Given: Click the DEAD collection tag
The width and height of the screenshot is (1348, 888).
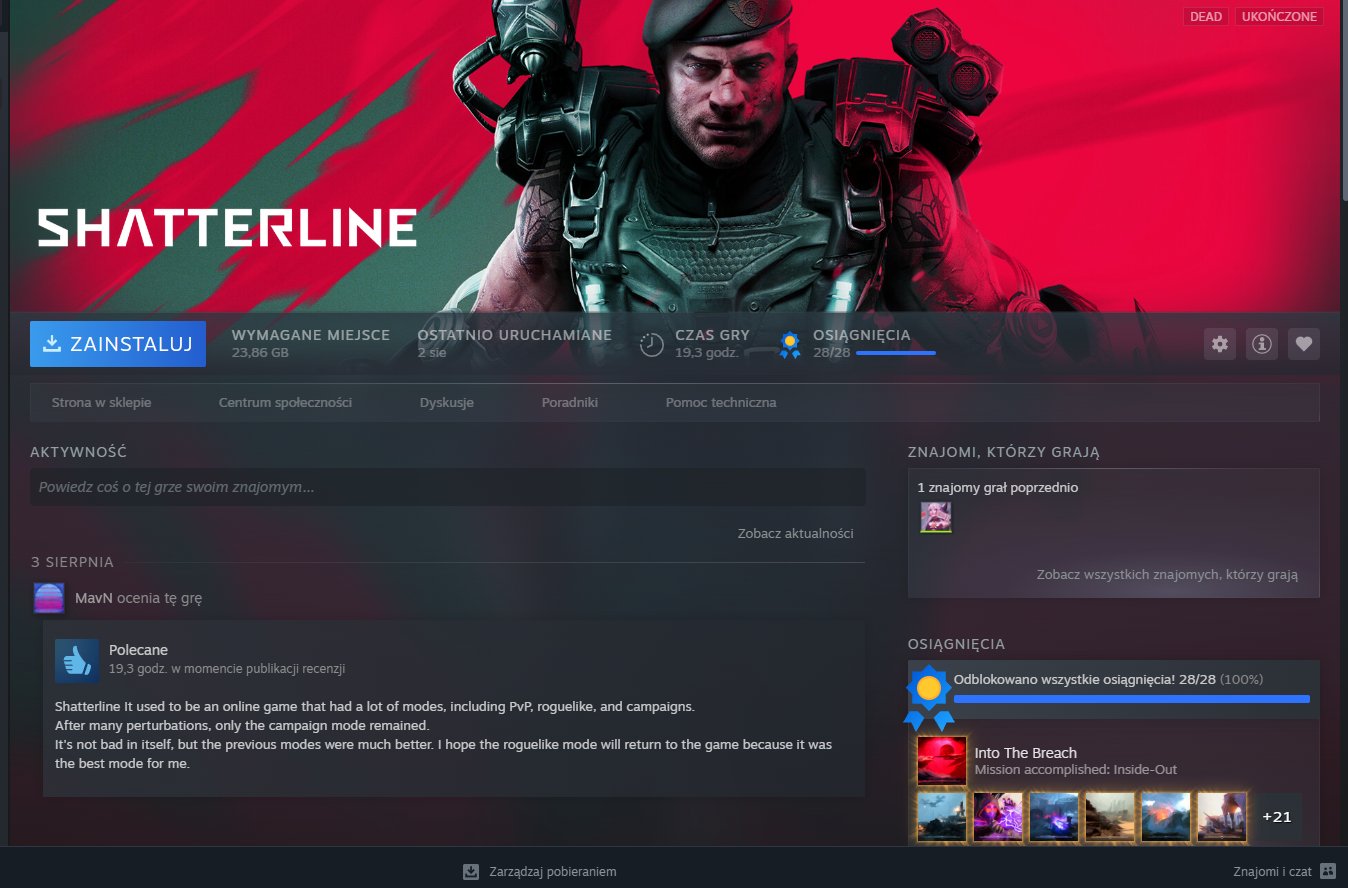Looking at the screenshot, I should pos(1206,17).
